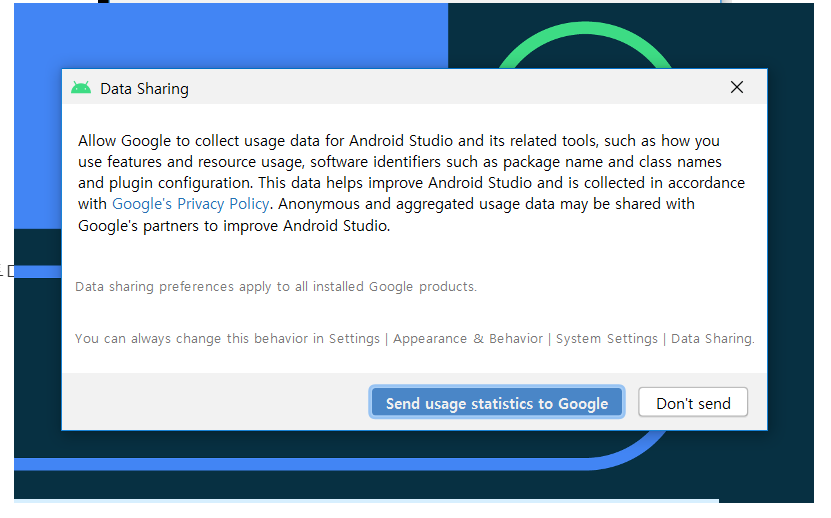Screen dimensions: 831x518
Task: Open Google's Privacy Policy link
Action: click(x=191, y=204)
